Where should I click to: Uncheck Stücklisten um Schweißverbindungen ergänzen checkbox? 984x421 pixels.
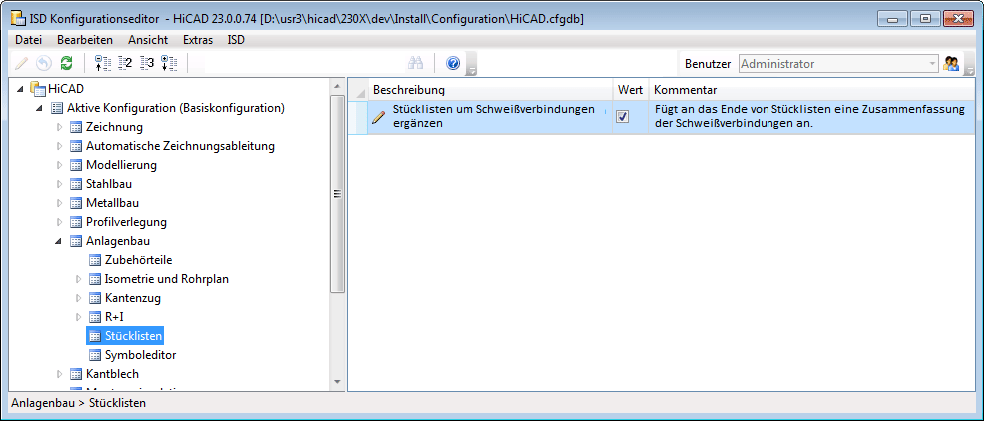pos(623,117)
